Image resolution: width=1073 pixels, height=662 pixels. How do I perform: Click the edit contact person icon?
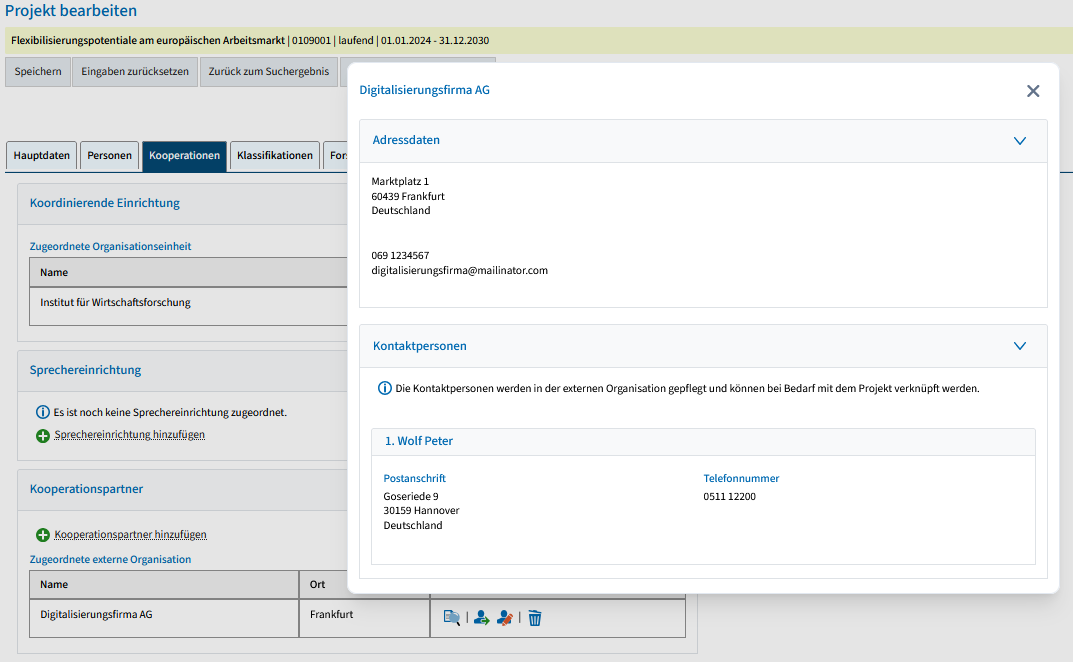505,618
